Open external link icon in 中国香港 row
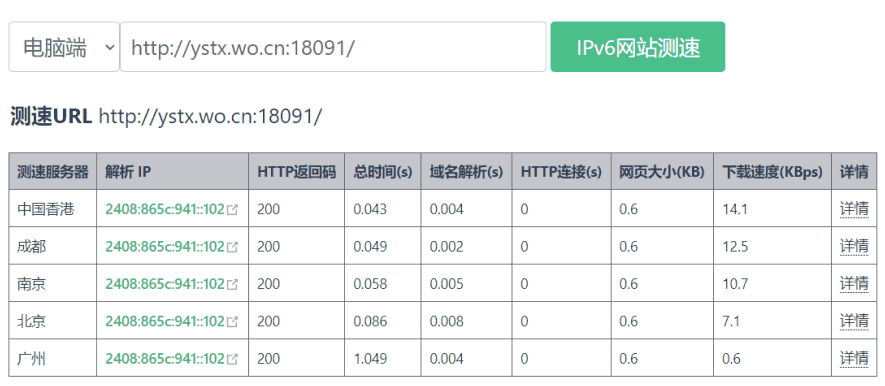This screenshot has height=386, width=885. [232, 209]
